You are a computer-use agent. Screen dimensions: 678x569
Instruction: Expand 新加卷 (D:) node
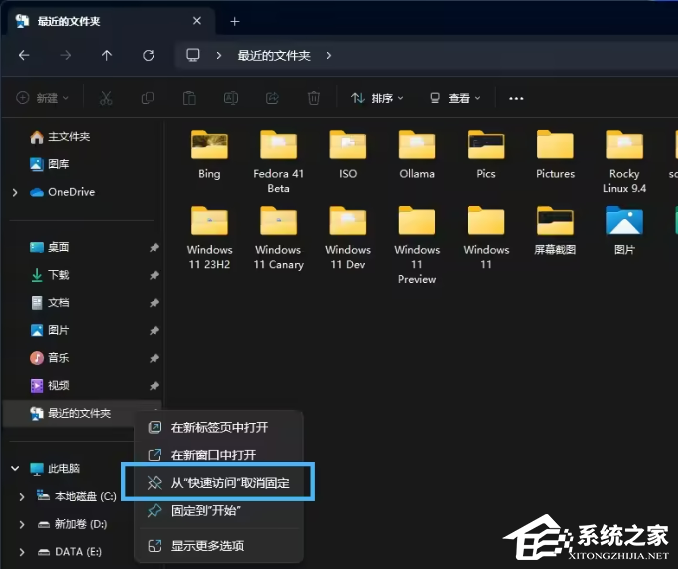tap(22, 524)
